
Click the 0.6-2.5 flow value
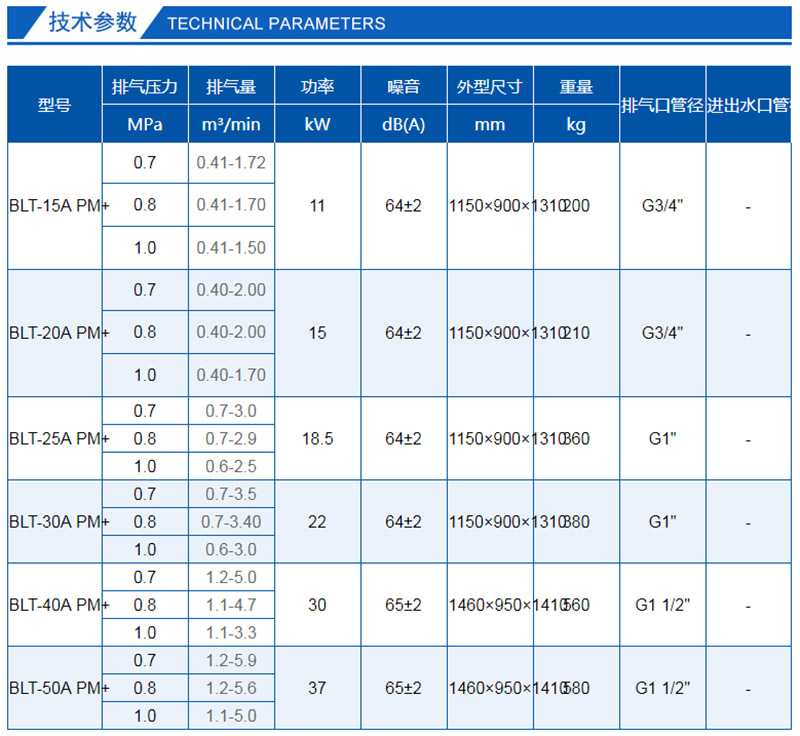click(231, 466)
